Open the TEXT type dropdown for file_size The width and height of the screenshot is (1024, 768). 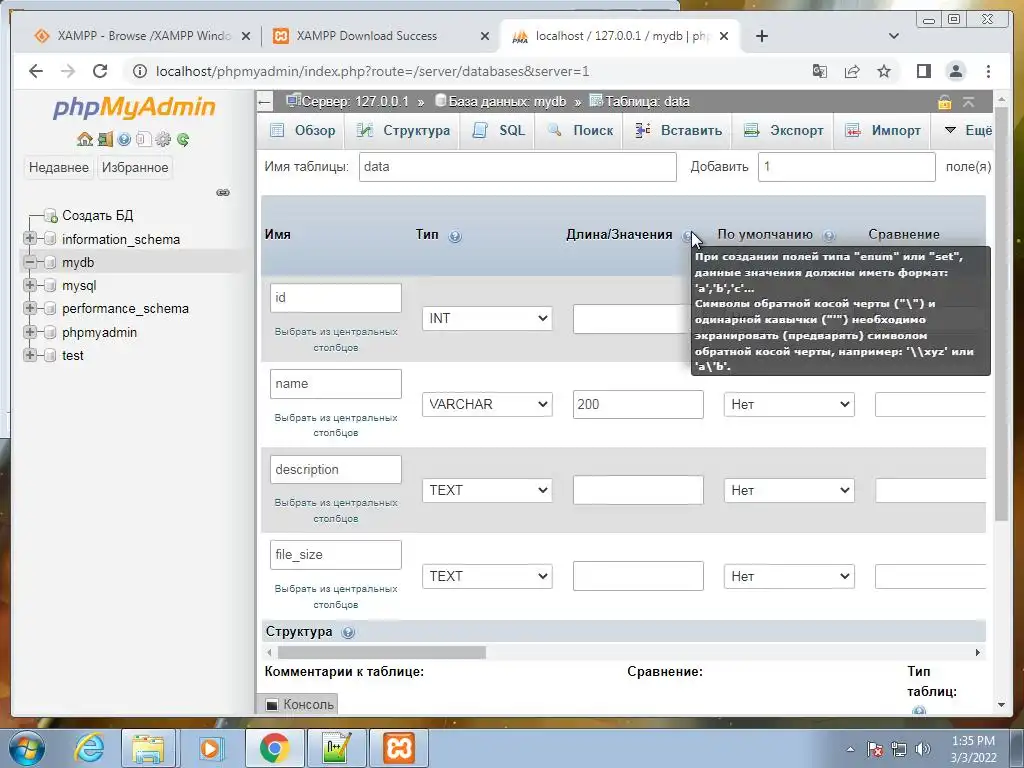tap(487, 576)
